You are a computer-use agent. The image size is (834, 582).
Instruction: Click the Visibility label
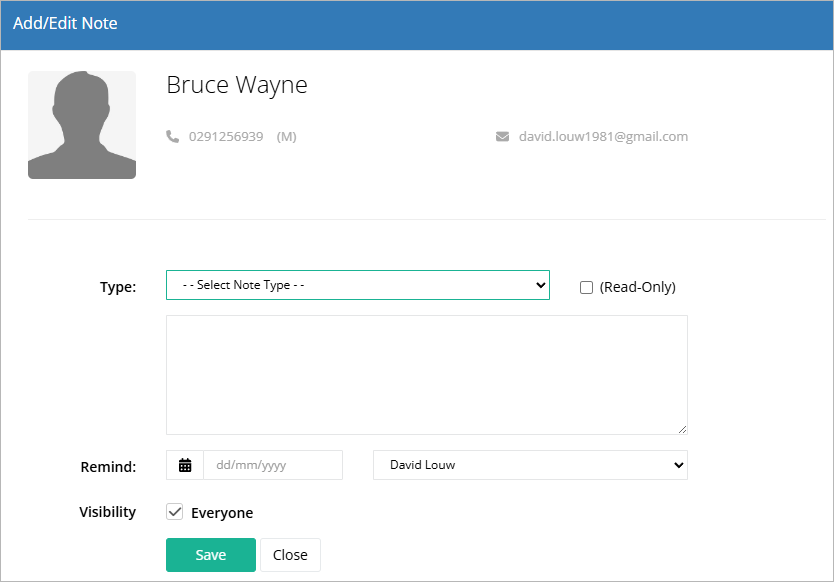(x=107, y=512)
